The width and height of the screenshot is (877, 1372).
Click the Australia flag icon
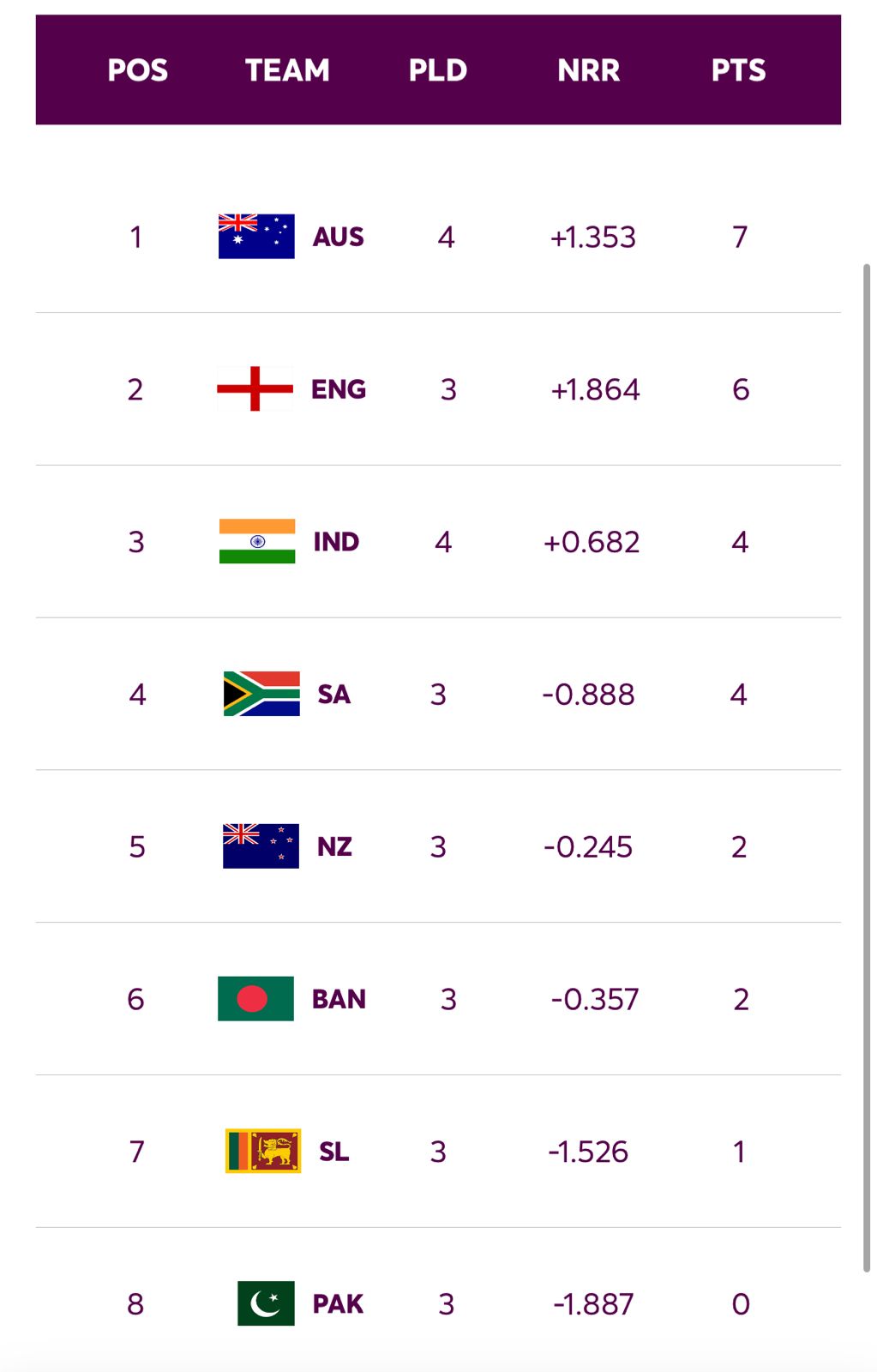pyautogui.click(x=256, y=237)
